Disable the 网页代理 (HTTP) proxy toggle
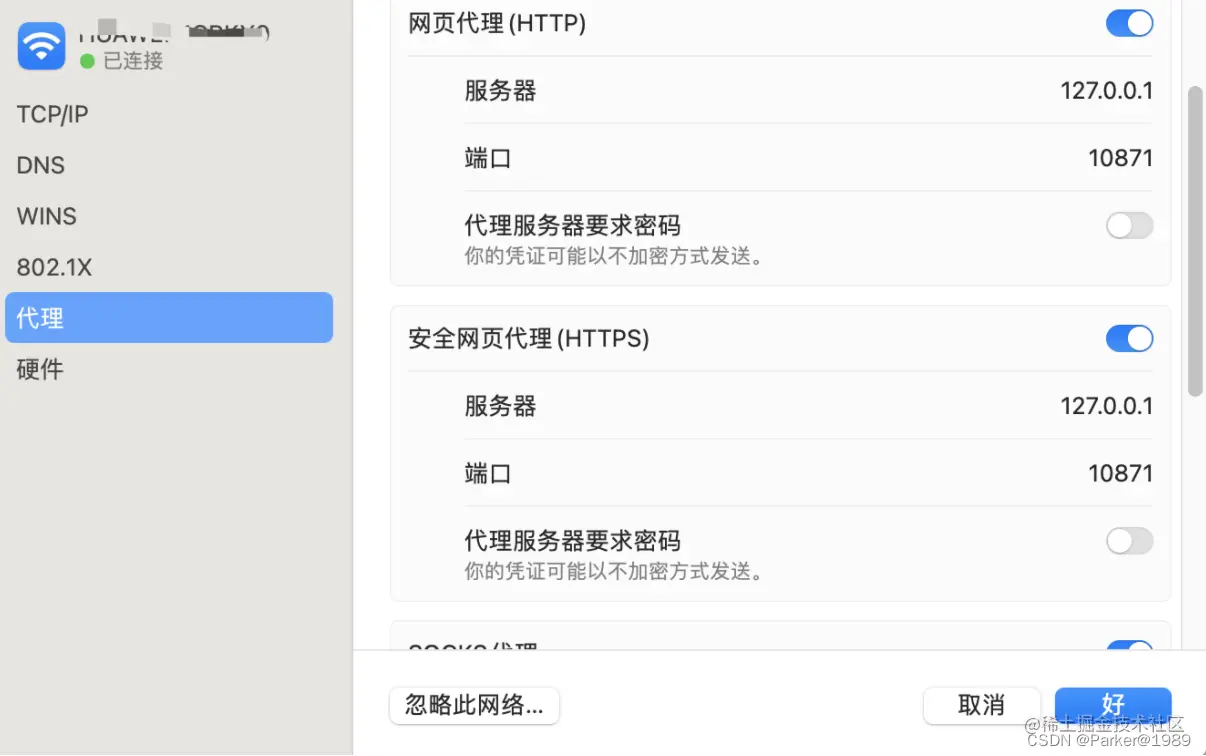The image size is (1206, 756). tap(1129, 23)
